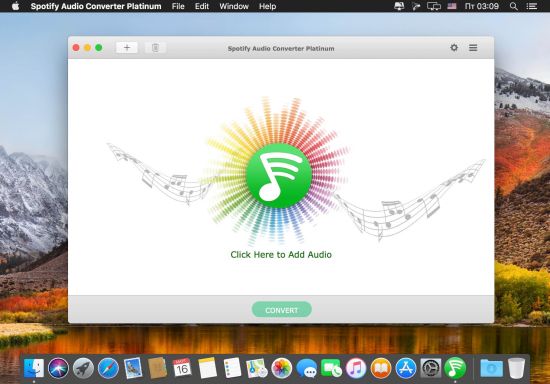The width and height of the screenshot is (550, 384).
Task: Open Mail stamp icon in Dock
Action: pos(133,368)
